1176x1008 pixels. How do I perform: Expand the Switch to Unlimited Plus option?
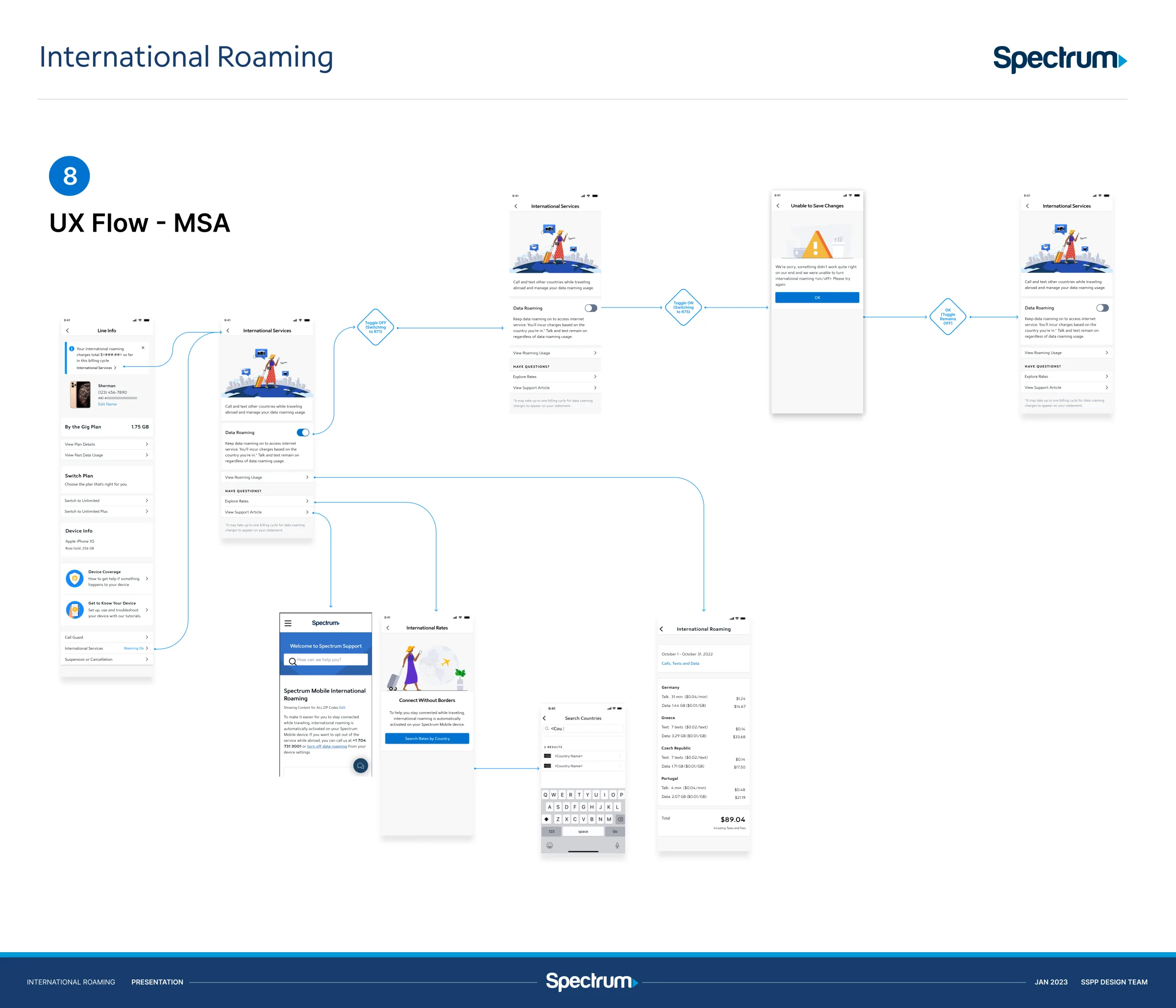pyautogui.click(x=106, y=511)
